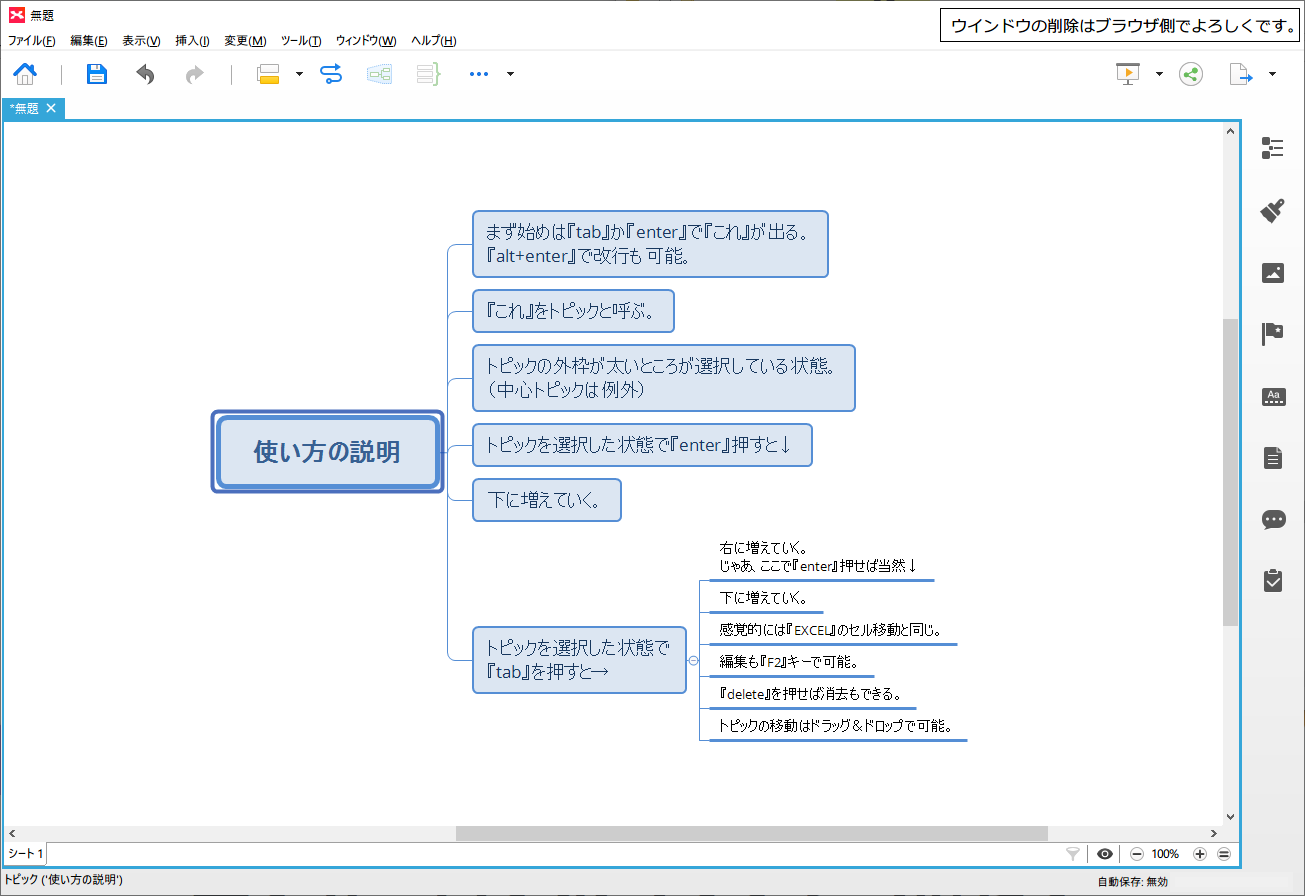1305x896 pixels.
Task: Select subtopic 編集も『F2』キーで可能。
Action: 790,662
